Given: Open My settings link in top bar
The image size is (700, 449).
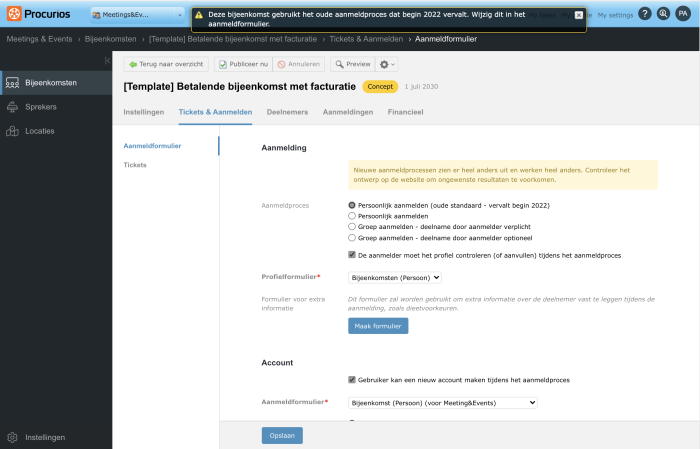Looking at the screenshot, I should [x=615, y=15].
